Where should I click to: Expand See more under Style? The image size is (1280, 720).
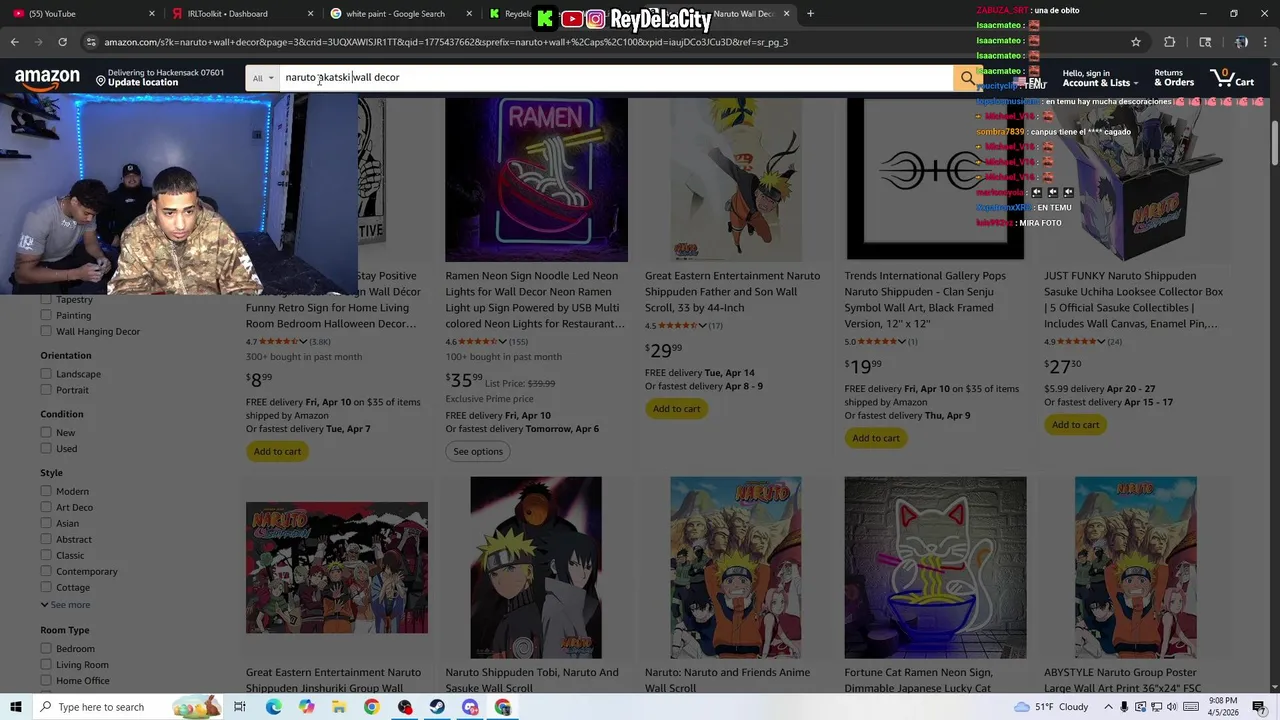[x=65, y=605]
